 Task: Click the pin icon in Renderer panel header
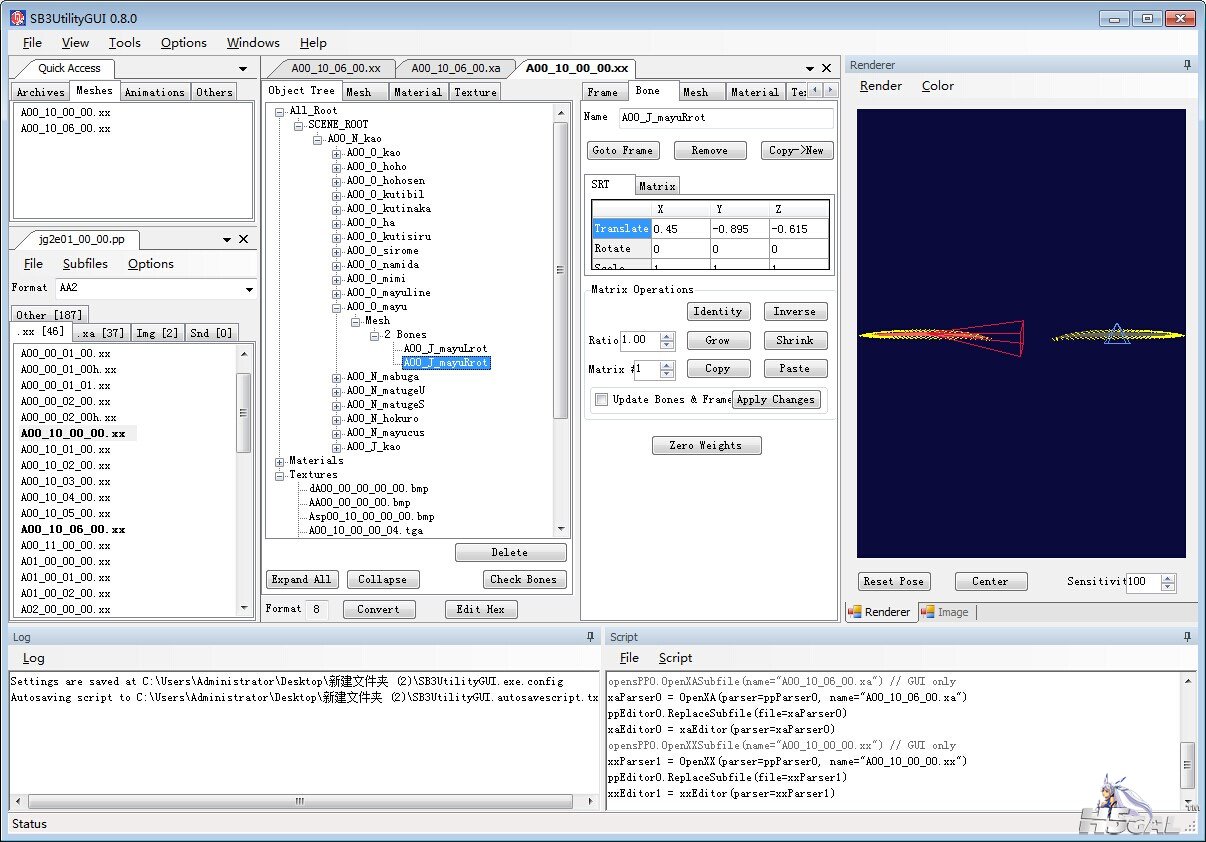[1187, 65]
